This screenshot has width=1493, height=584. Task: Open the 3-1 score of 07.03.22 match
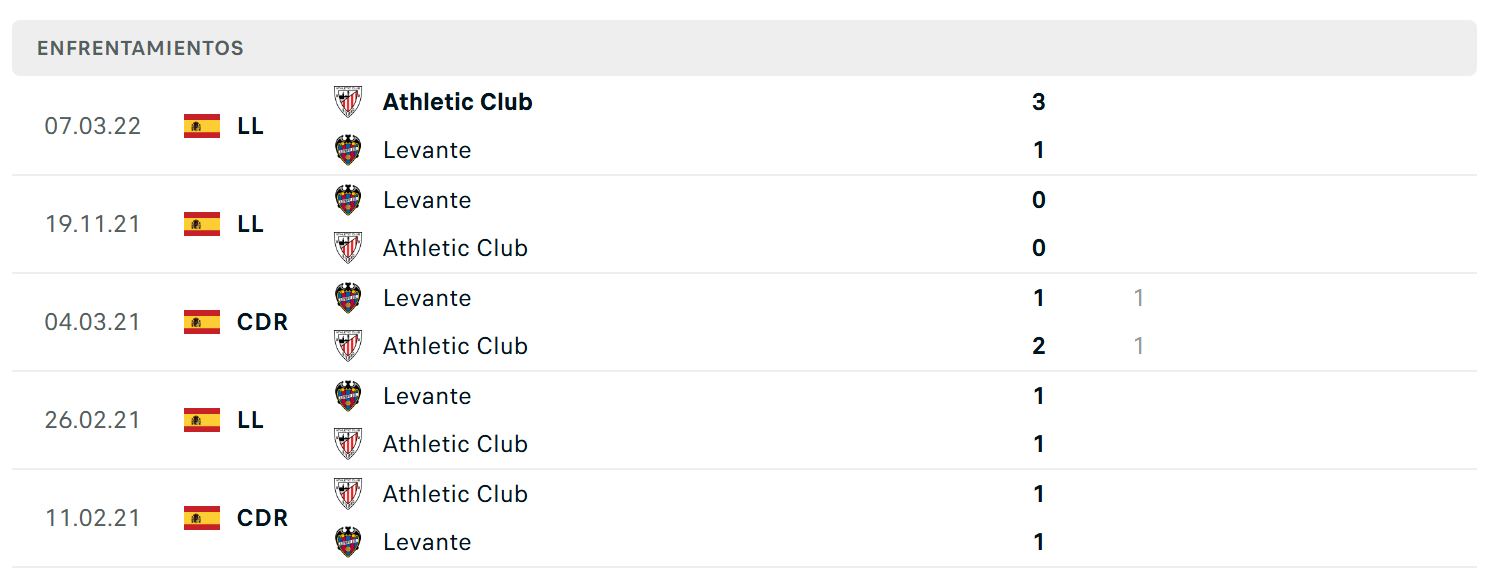(x=1039, y=126)
